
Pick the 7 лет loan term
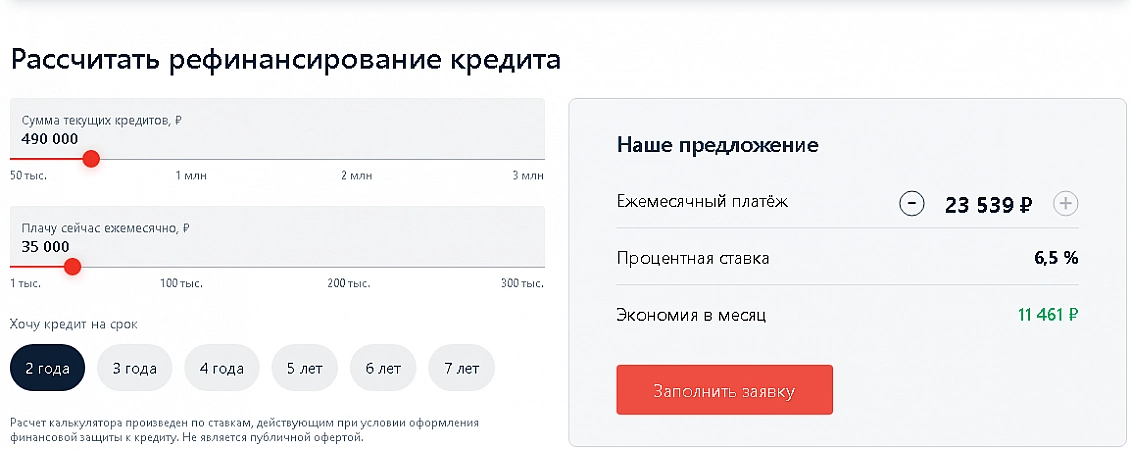point(461,368)
